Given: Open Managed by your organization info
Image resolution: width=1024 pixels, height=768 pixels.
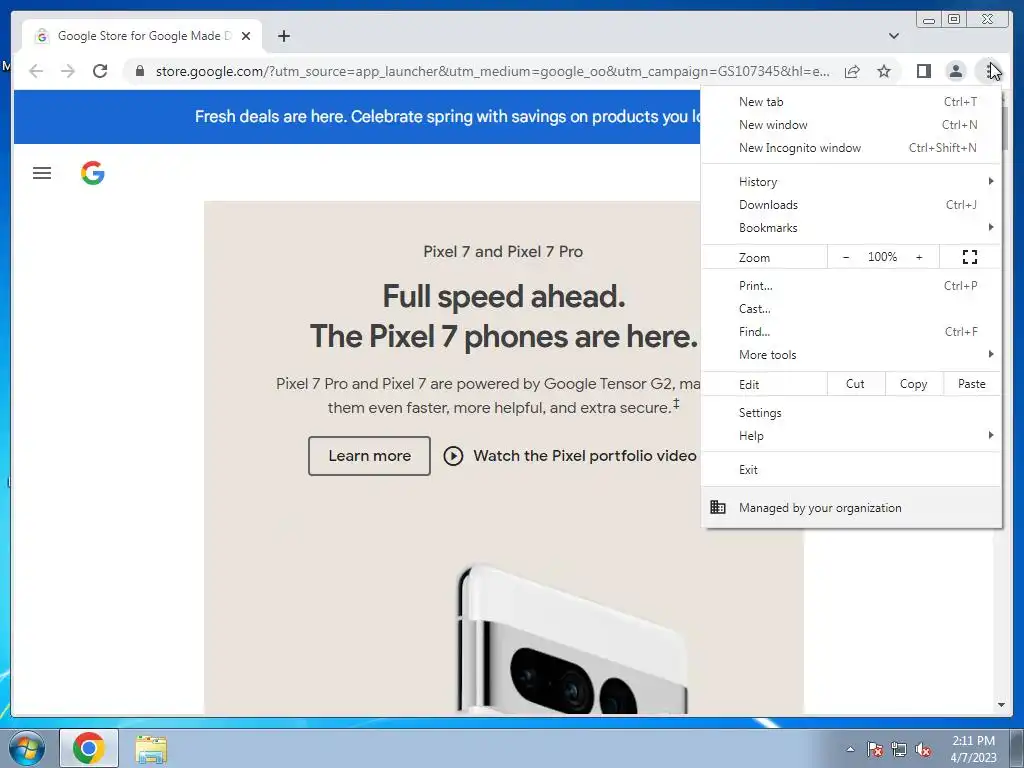Looking at the screenshot, I should (x=851, y=507).
